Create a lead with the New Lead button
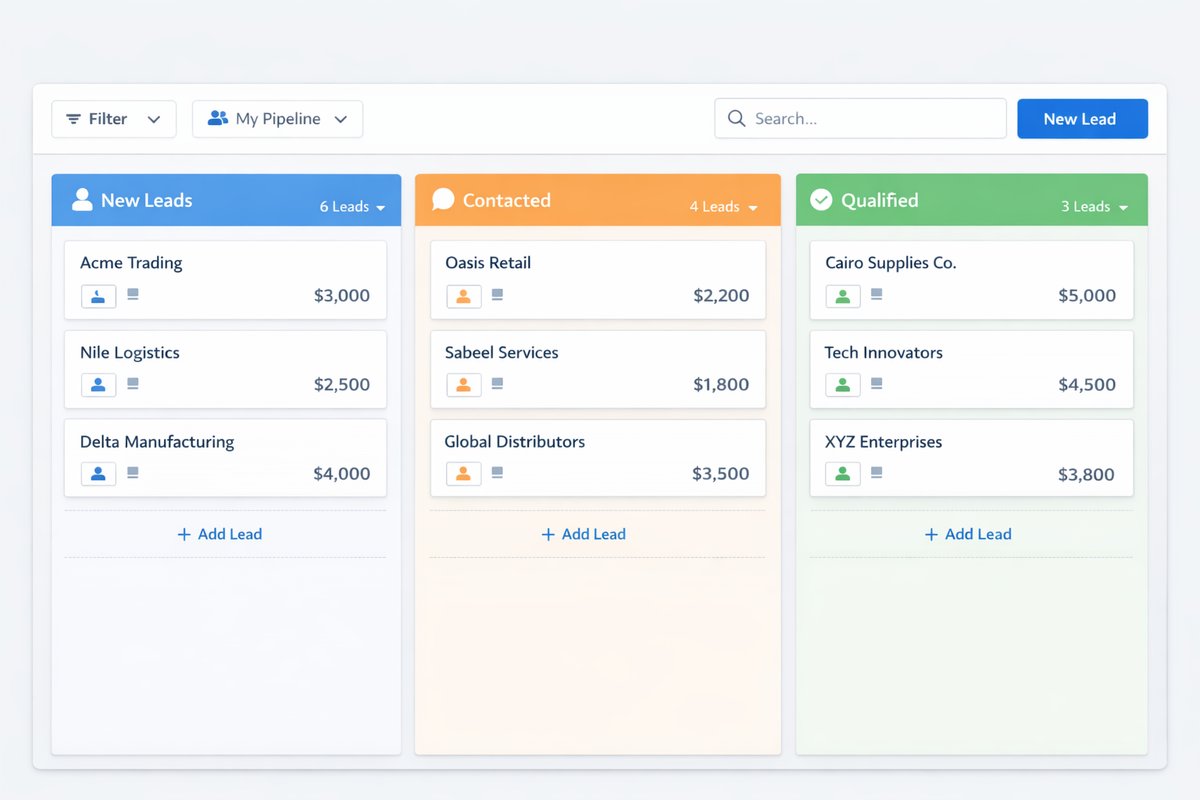The image size is (1200, 800). 1082,119
